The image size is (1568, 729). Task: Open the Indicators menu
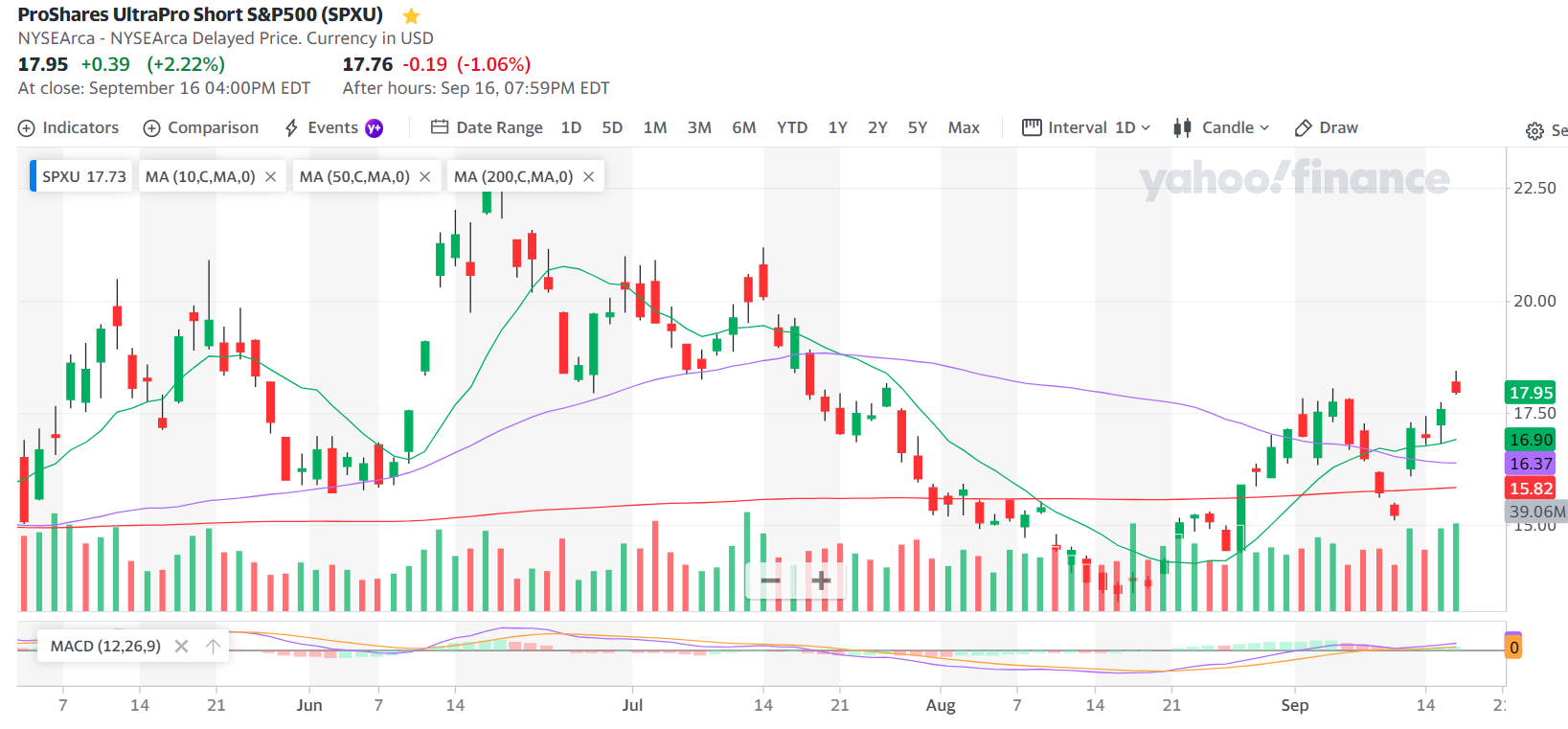pos(69,128)
